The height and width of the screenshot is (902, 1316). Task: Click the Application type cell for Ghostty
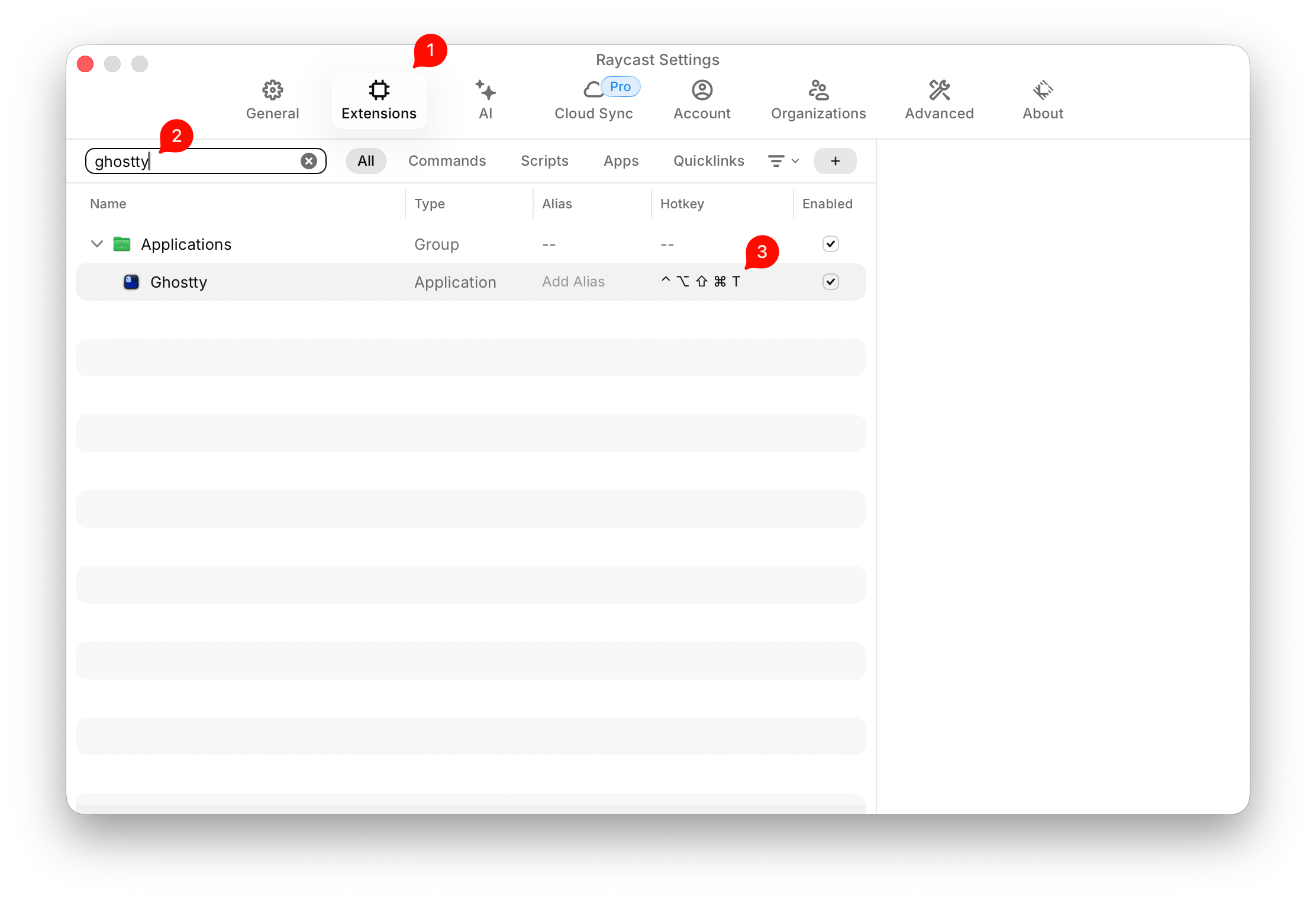tap(455, 282)
